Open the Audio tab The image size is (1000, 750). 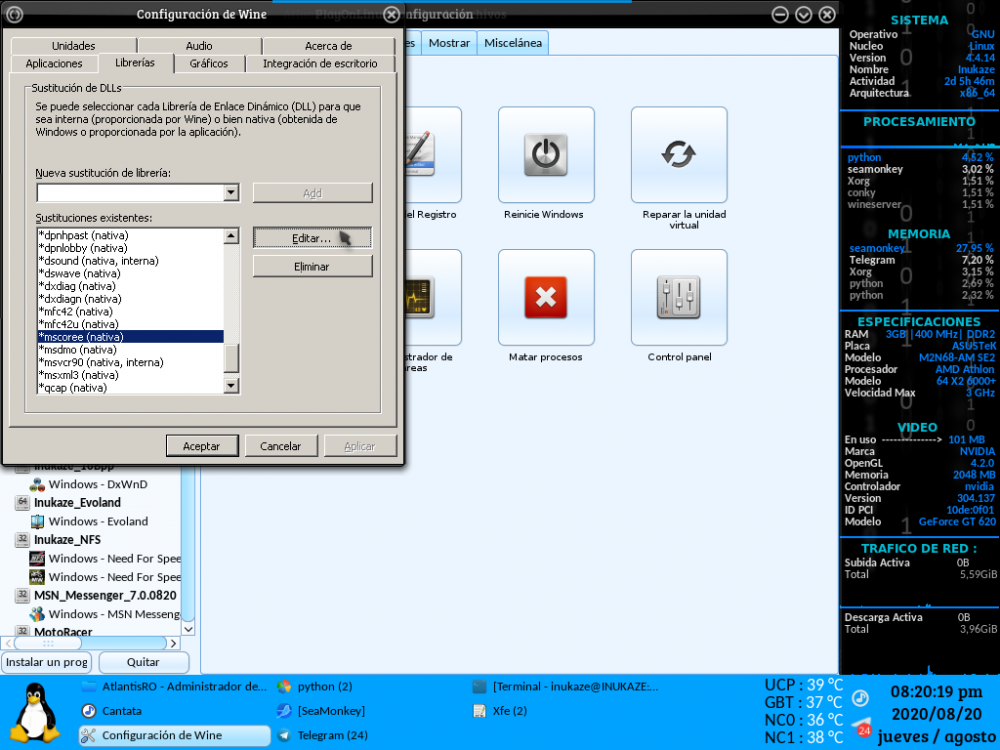pyautogui.click(x=199, y=46)
